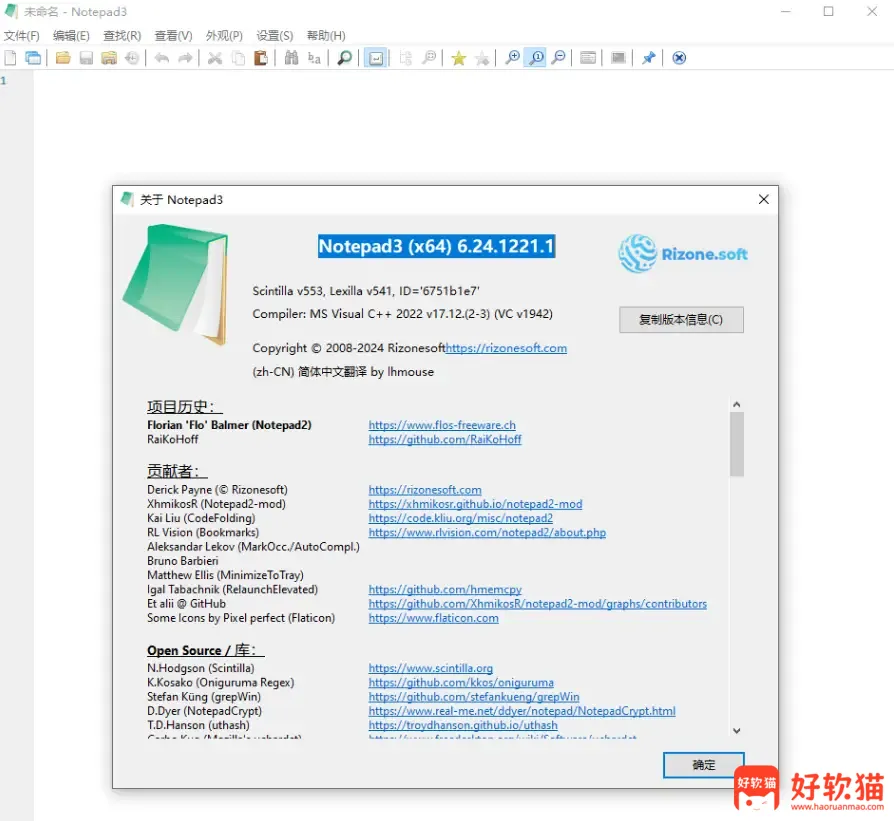Screen dimensions: 894x821
Task: Toggle the word wrap toolbar button
Action: click(375, 58)
